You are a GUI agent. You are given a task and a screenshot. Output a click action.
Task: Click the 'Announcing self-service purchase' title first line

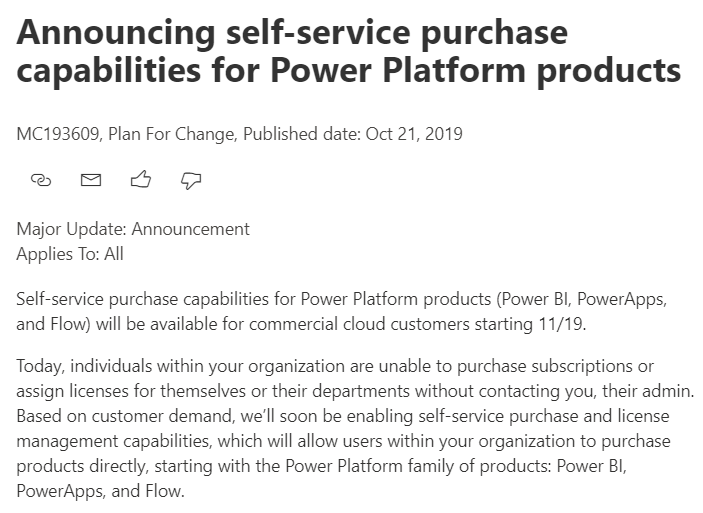(x=292, y=33)
